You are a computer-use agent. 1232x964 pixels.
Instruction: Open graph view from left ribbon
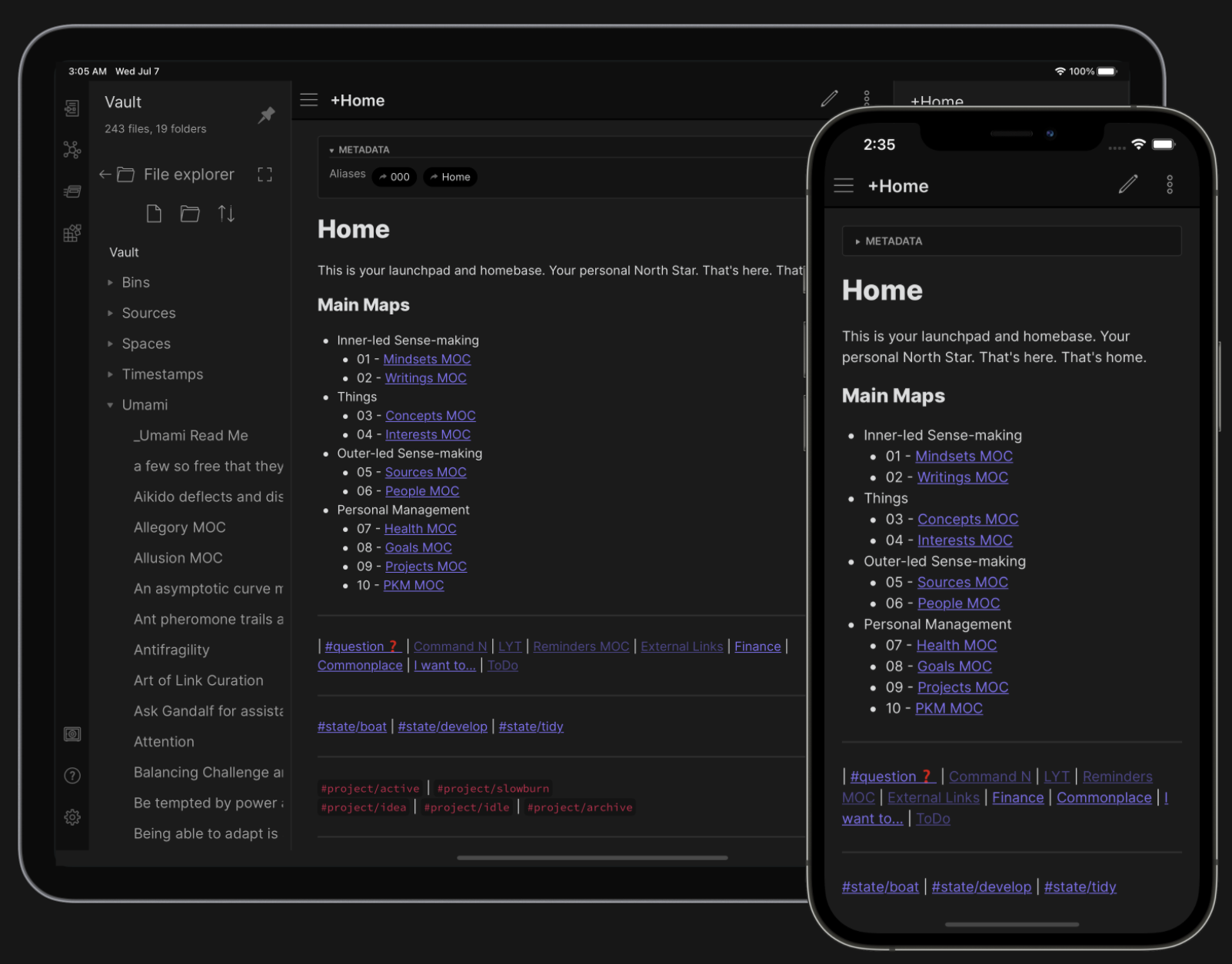[72, 149]
